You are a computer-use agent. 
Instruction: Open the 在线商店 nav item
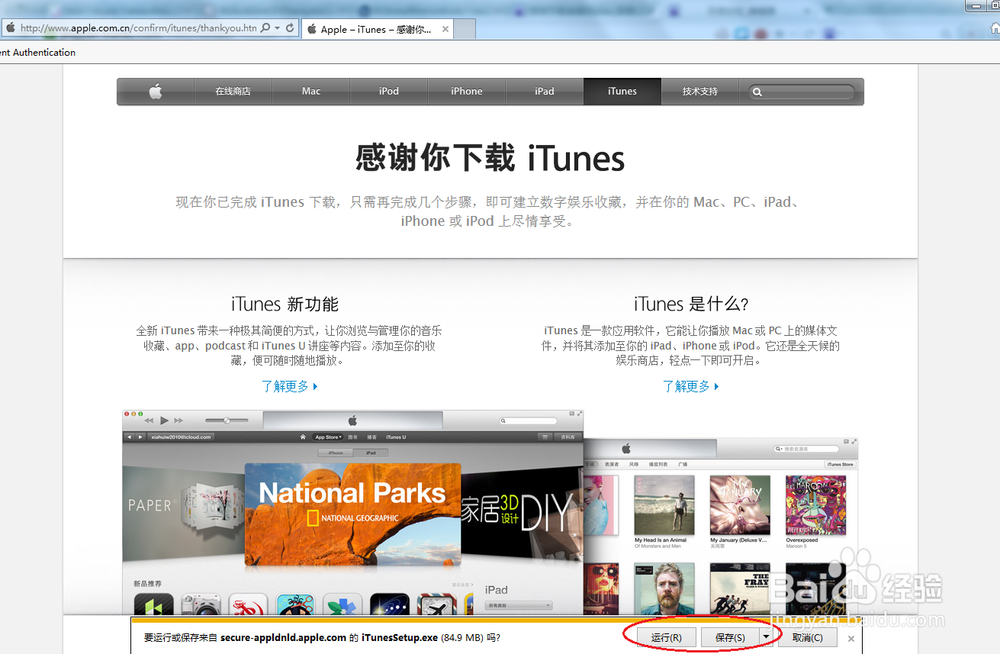233,91
